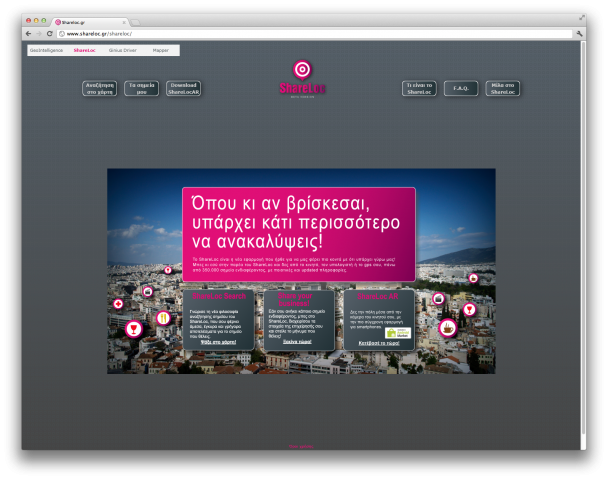
Task: Click the Android Market badge
Action: (398, 333)
